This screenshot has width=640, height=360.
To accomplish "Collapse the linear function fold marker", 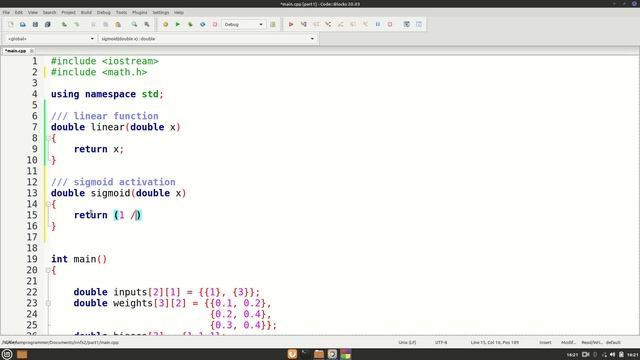I will [48, 138].
